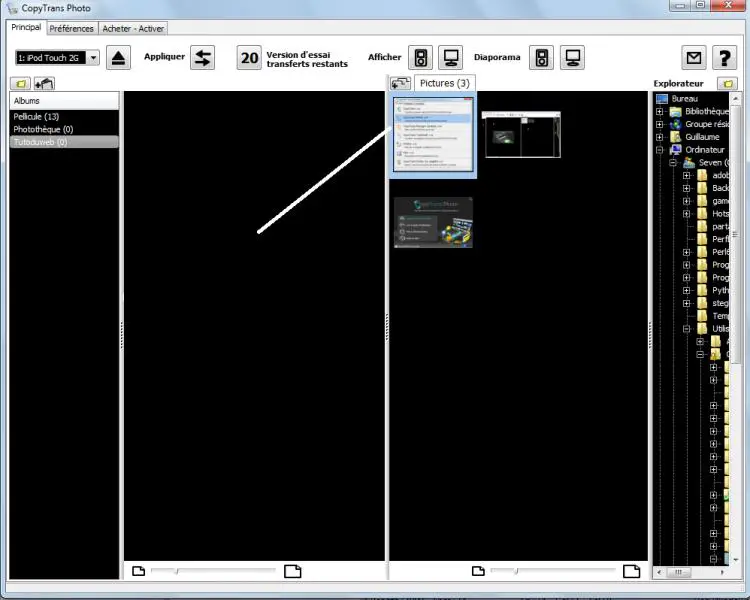Start Diaporama on iPod icon

point(541,58)
